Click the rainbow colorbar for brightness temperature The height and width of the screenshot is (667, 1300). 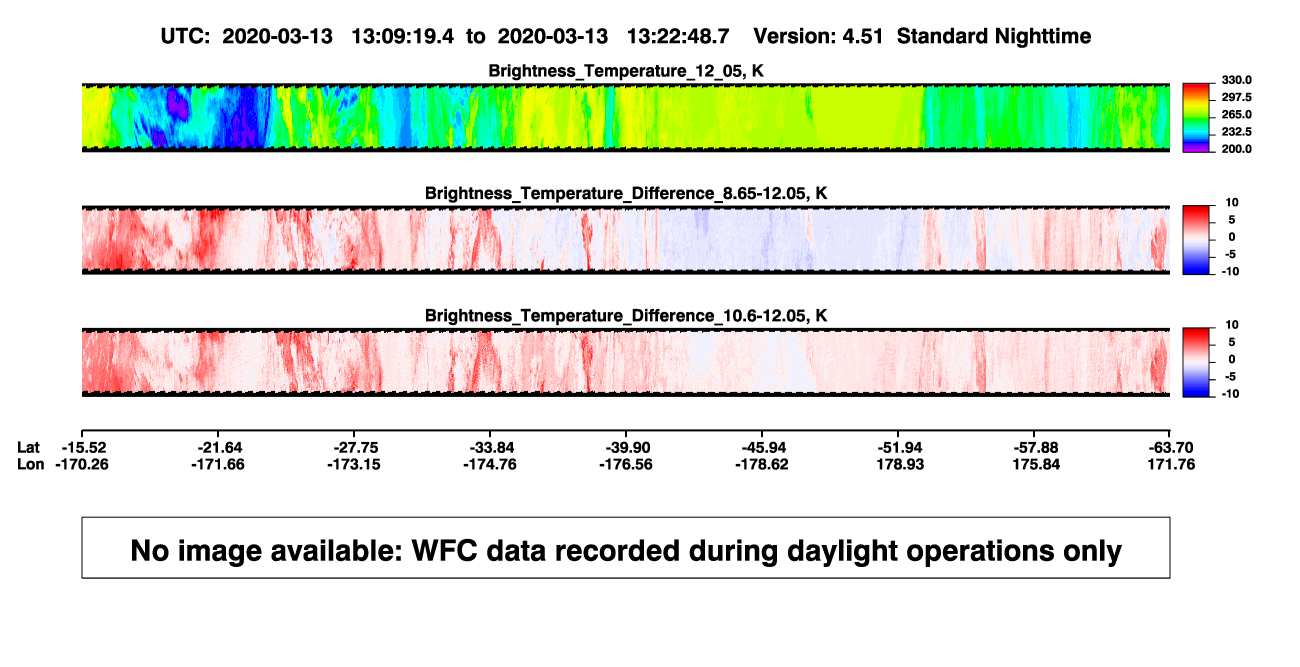[x=1196, y=118]
